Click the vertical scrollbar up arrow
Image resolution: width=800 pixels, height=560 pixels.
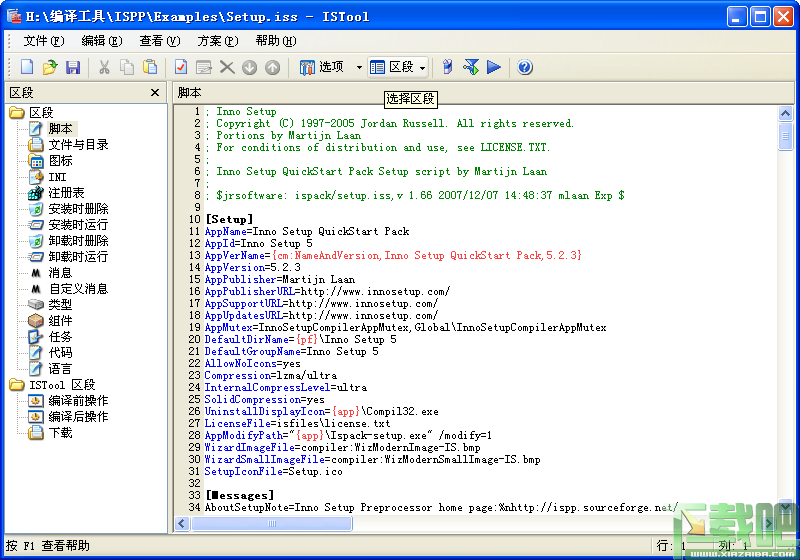point(785,113)
